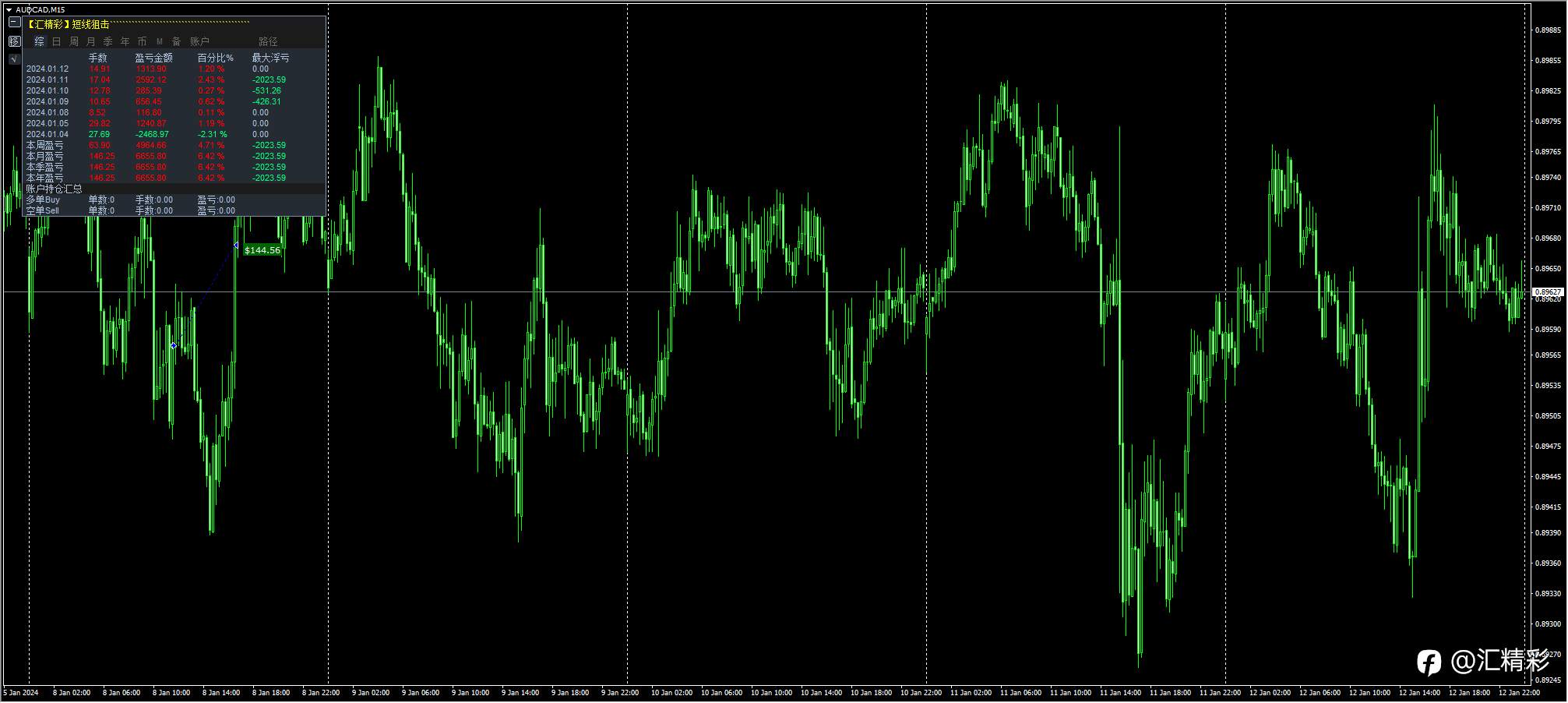This screenshot has width=1568, height=703.
Task: Open the M tab in panel
Action: [160, 41]
